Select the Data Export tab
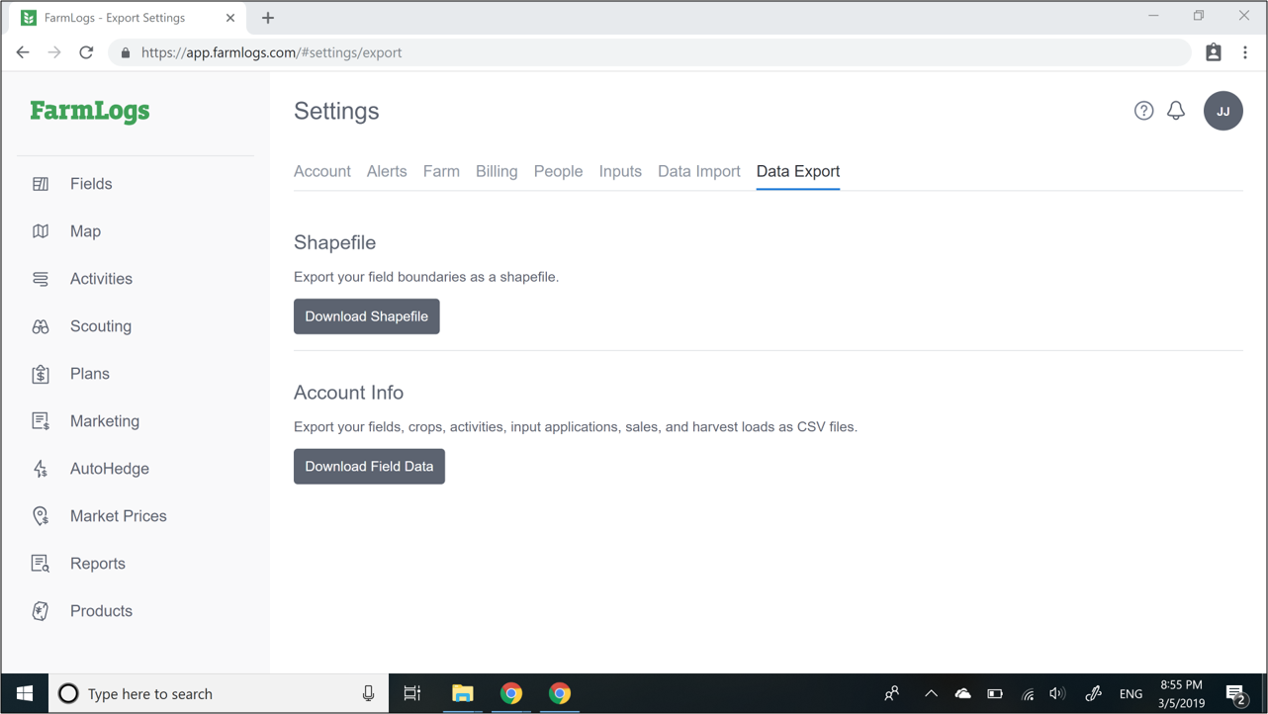1268x714 pixels. tap(798, 171)
